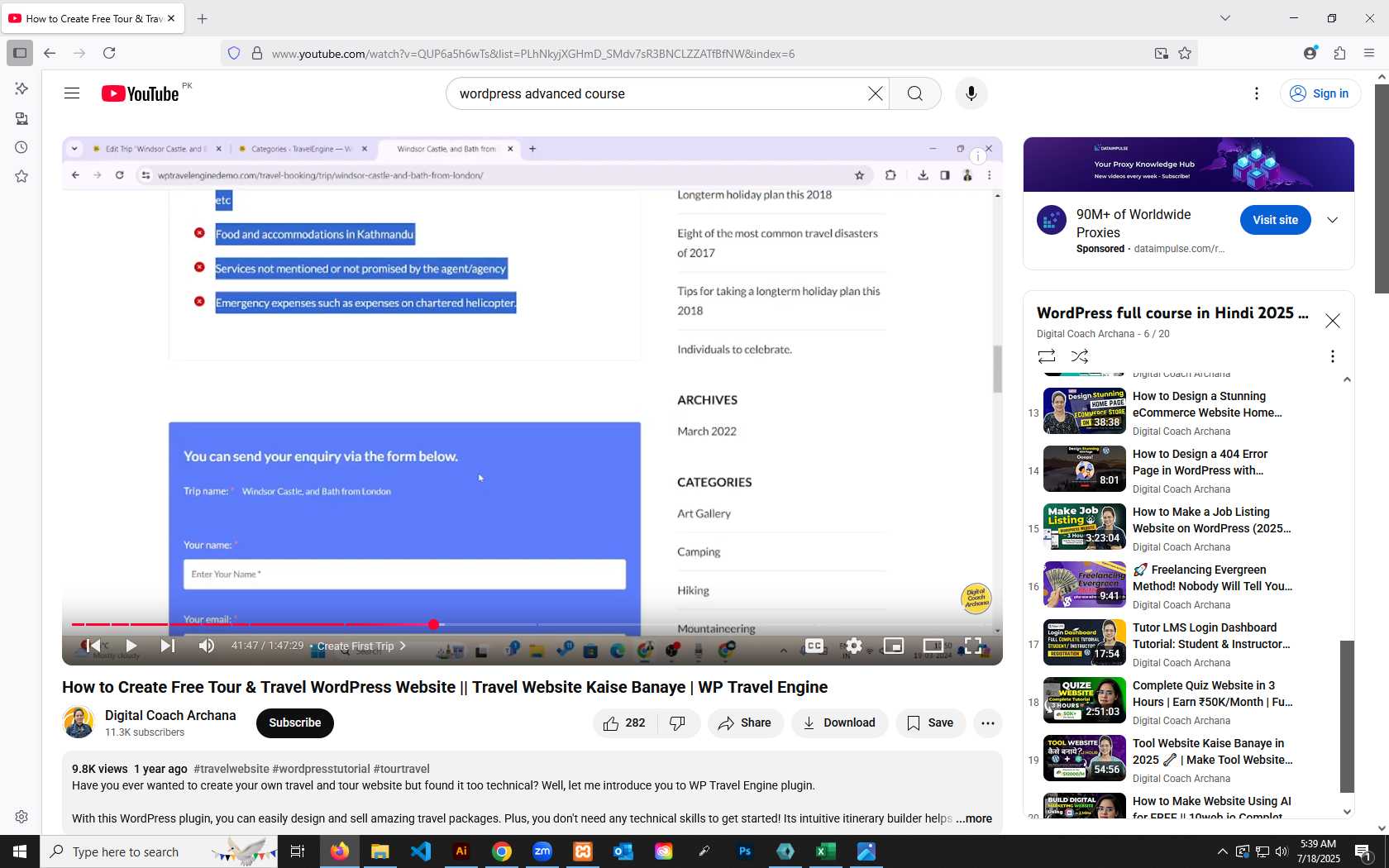This screenshot has width=1389, height=868.
Task: Open Job Listing Website video thumbnail
Action: (1084, 527)
